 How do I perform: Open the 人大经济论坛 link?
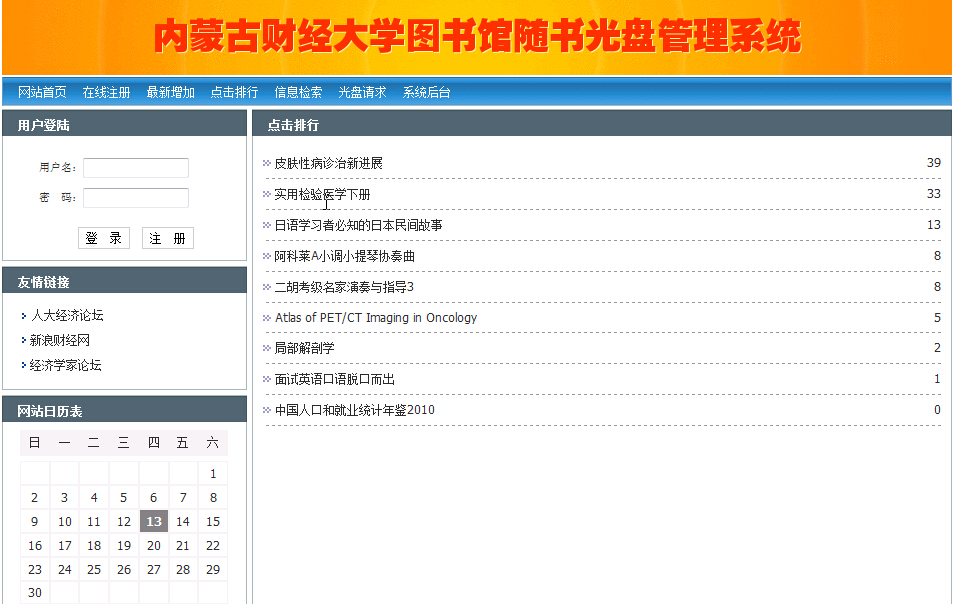67,315
